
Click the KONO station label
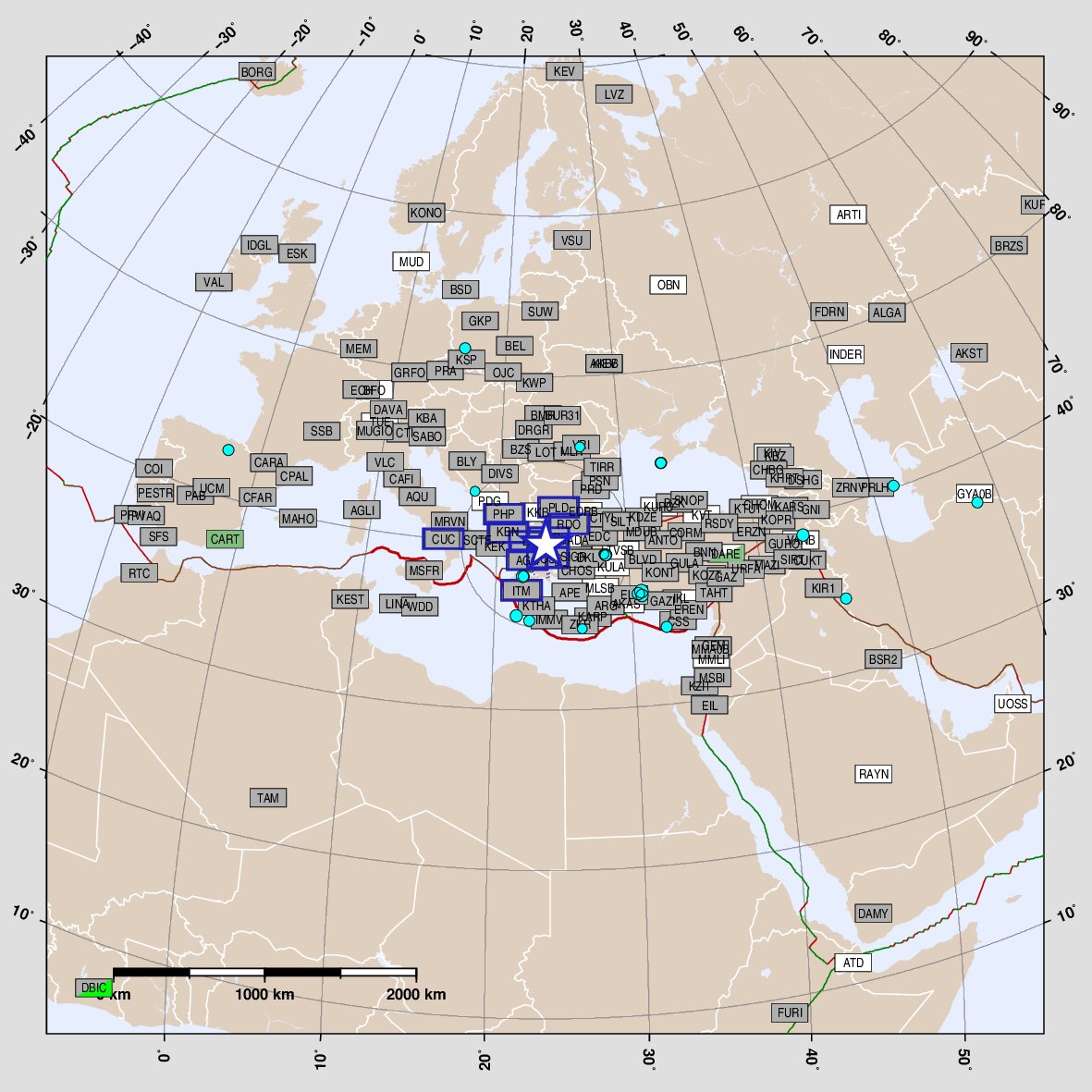425,213
